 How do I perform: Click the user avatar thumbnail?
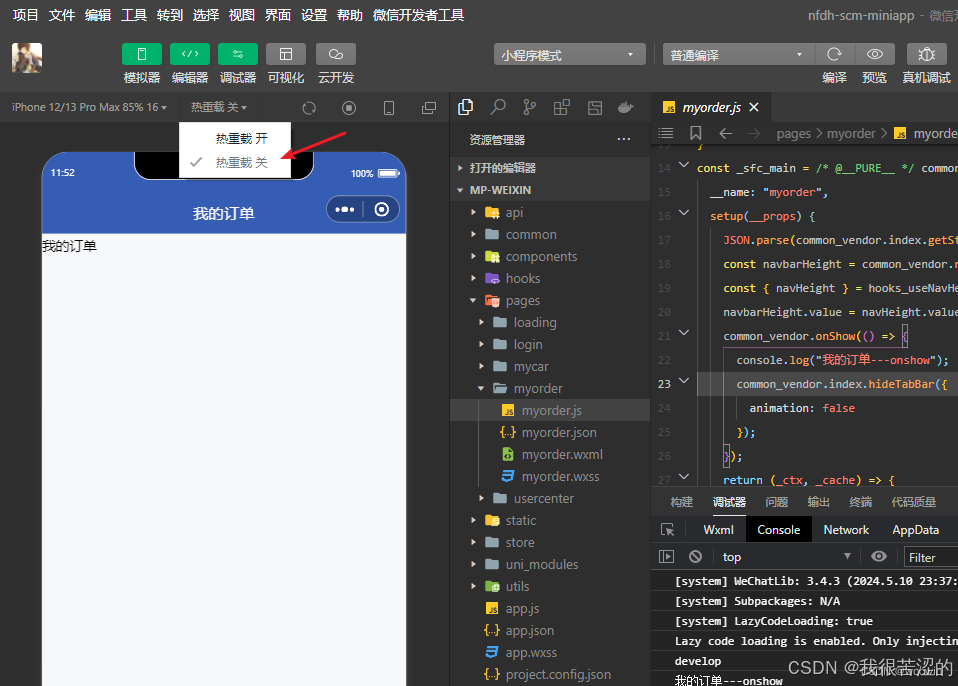coord(27,58)
